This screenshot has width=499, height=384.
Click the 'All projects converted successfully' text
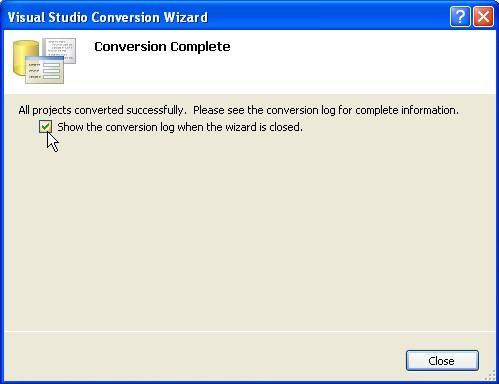pos(102,110)
